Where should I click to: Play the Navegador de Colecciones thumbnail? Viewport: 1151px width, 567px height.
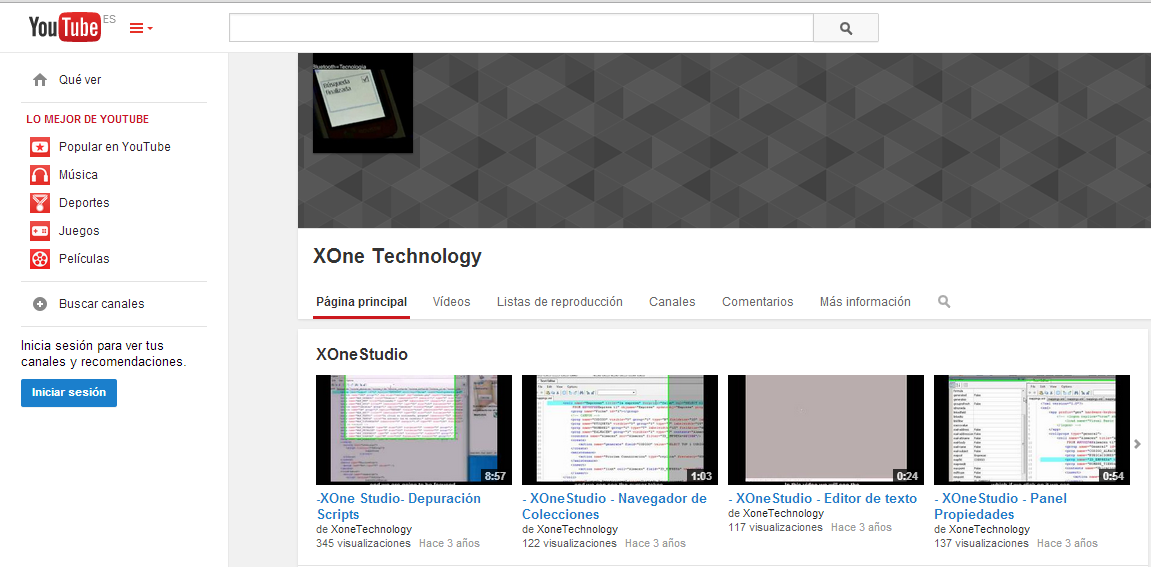click(620, 430)
